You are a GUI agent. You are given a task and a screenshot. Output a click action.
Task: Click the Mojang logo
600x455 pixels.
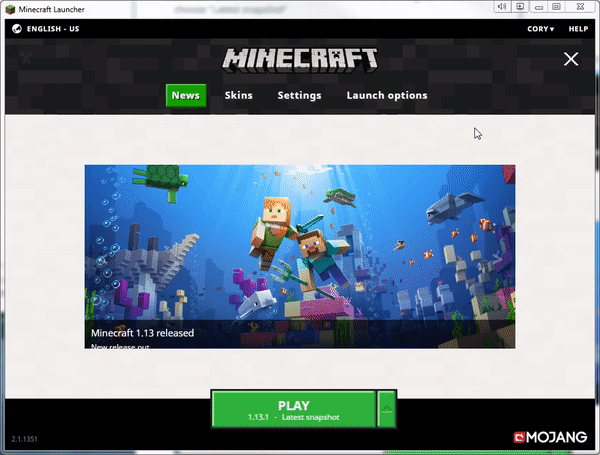[550, 437]
